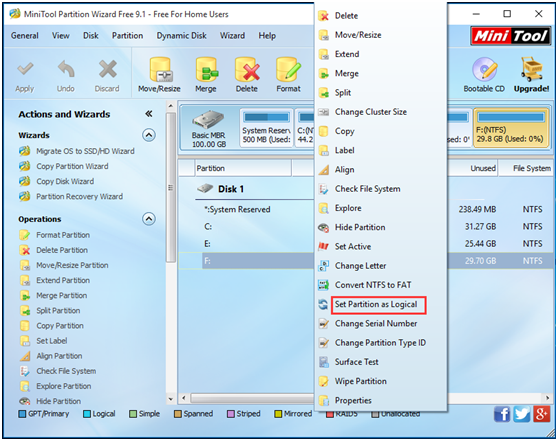Click the Align Partition sidebar icon

[25, 356]
